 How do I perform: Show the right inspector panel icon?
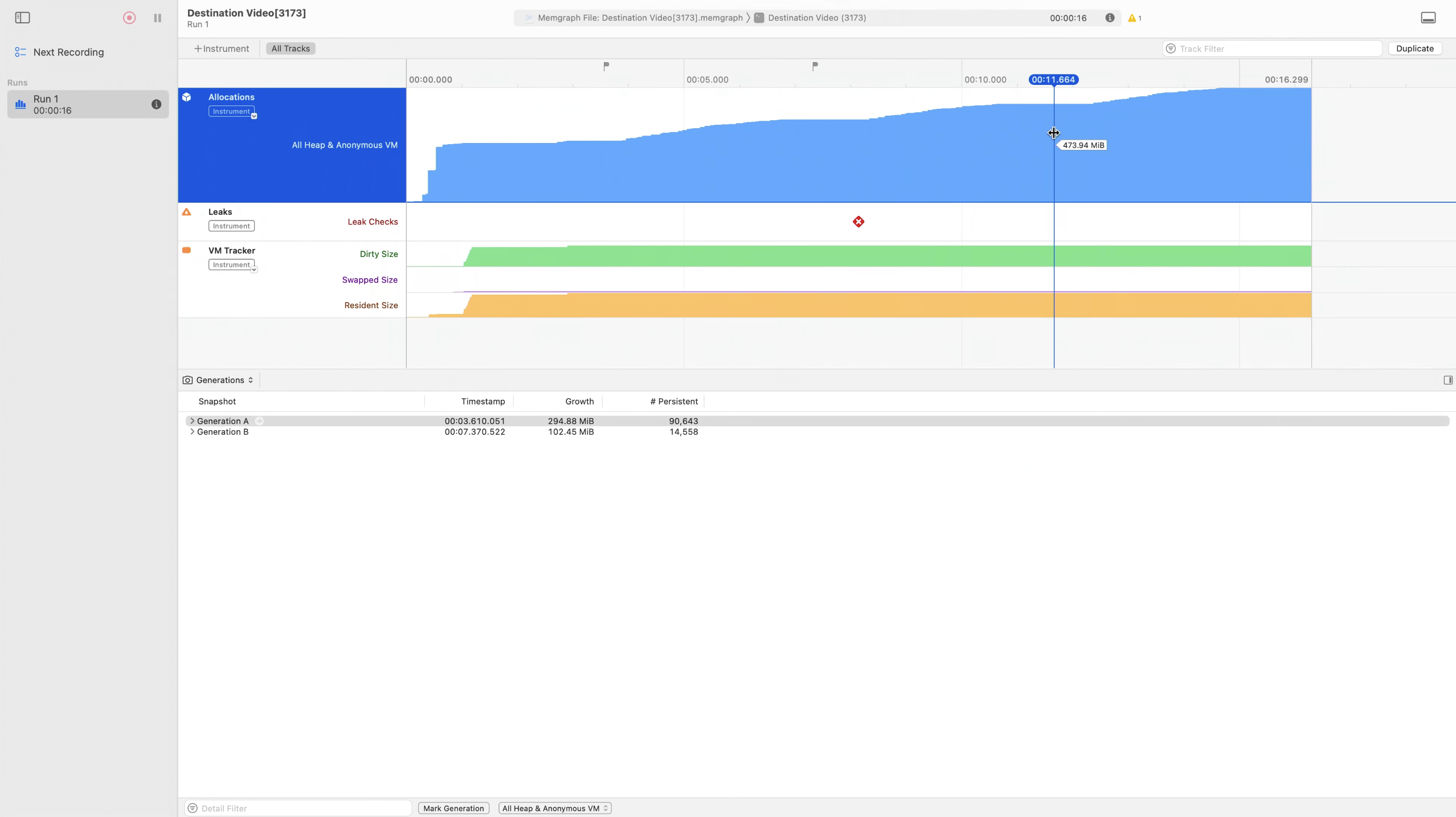tap(1447, 380)
